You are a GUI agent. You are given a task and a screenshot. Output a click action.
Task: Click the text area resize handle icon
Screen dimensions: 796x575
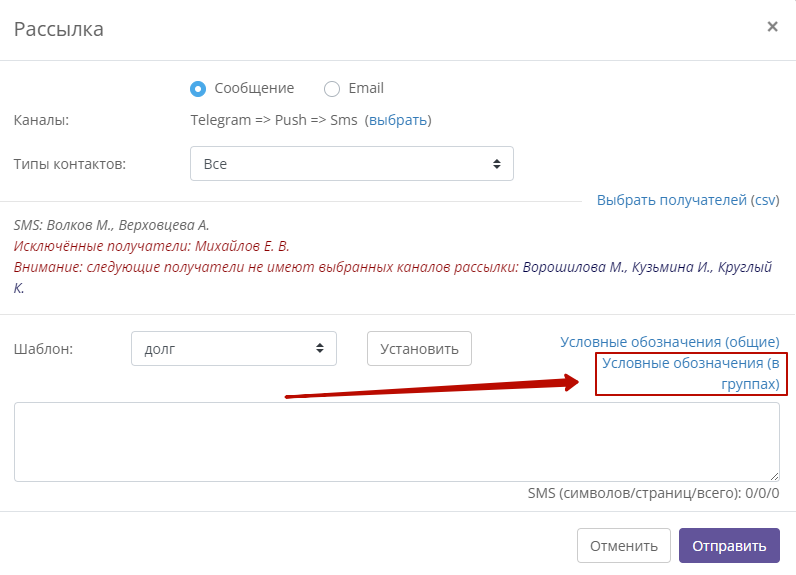coord(774,476)
